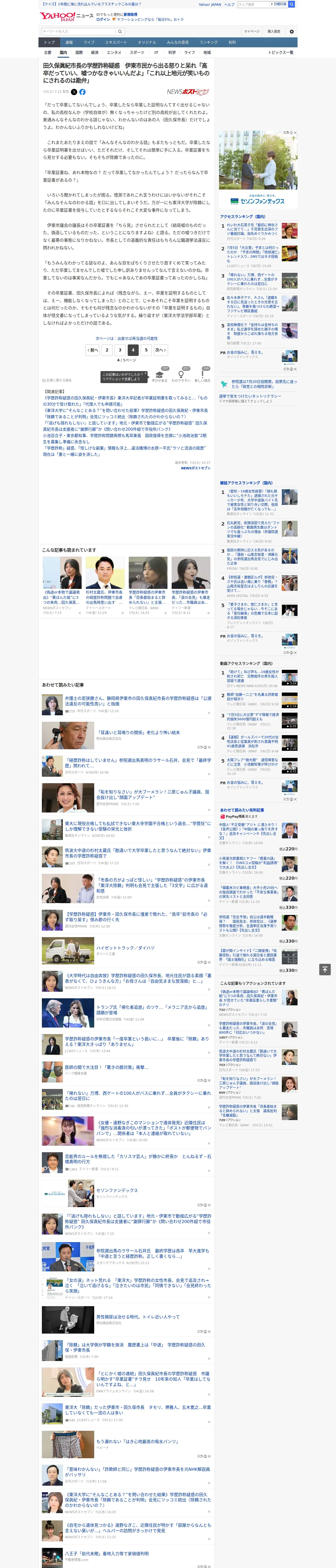Open the 購入履歴 link
Image resolution: width=336 pixels, height=1568 pixels.
click(274, 31)
